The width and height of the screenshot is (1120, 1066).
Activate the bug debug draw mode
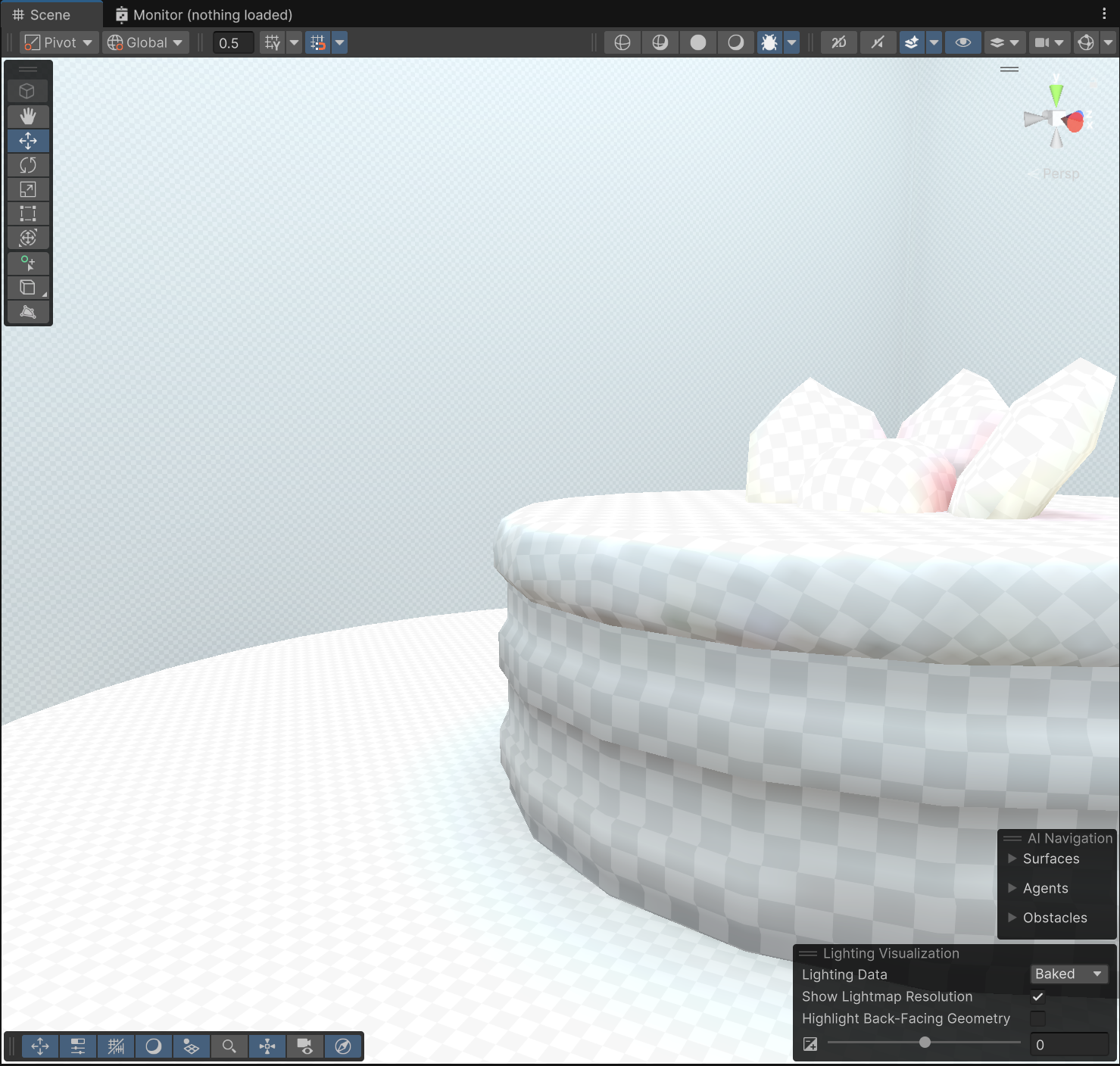click(x=769, y=42)
